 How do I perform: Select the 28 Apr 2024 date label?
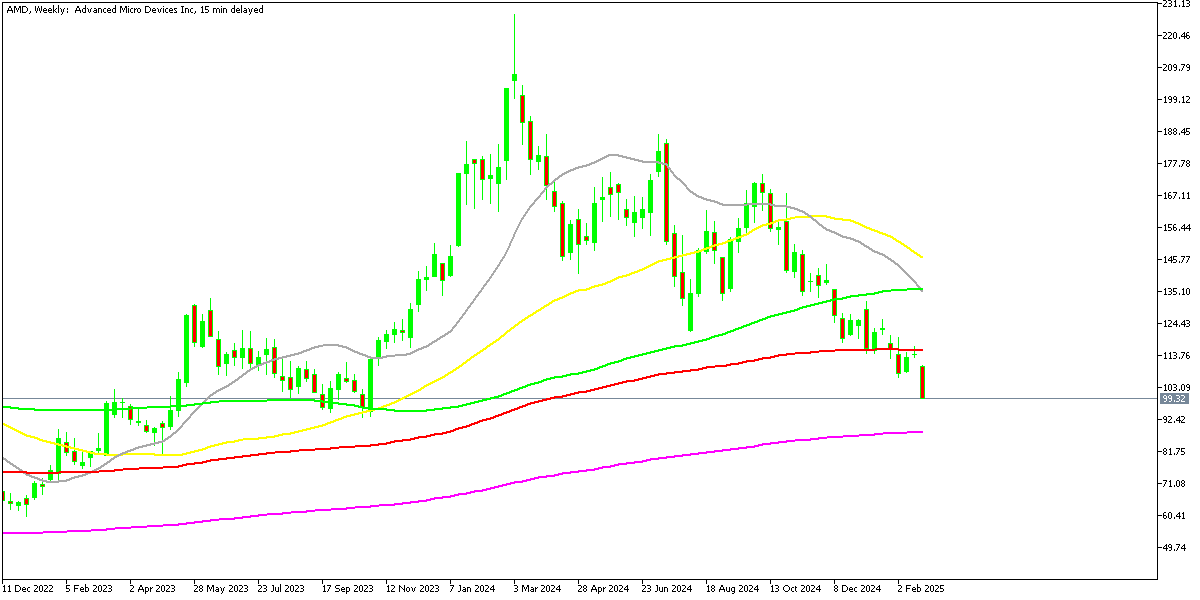(x=605, y=589)
